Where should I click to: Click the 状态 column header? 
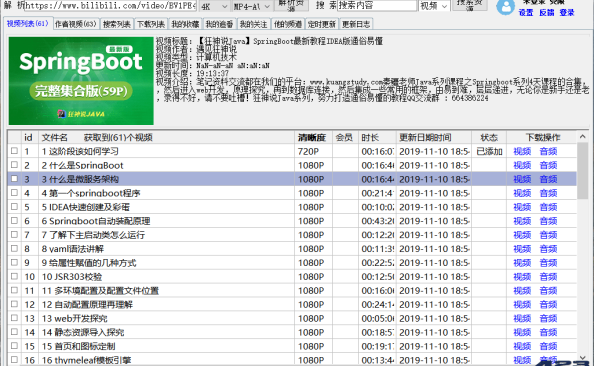point(489,137)
